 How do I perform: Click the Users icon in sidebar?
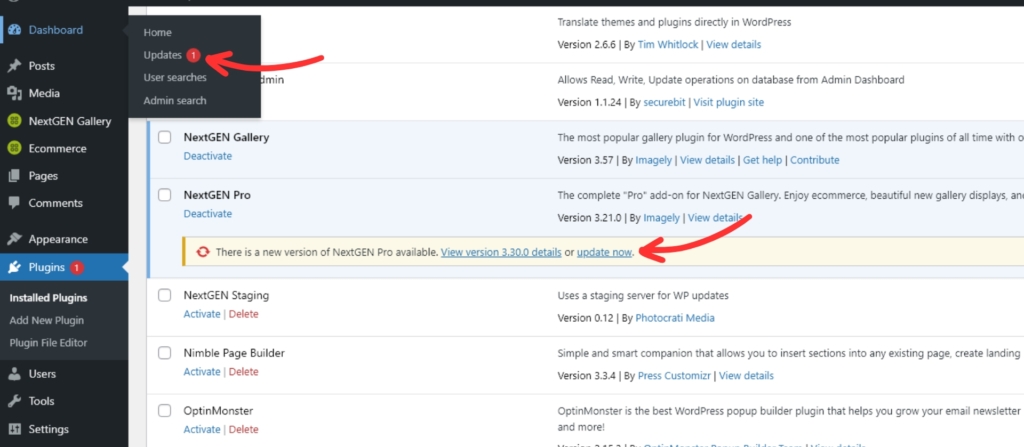(14, 374)
